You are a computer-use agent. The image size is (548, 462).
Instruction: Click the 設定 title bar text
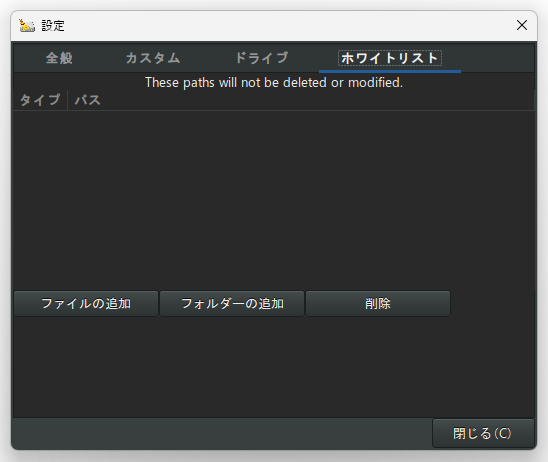coord(53,26)
